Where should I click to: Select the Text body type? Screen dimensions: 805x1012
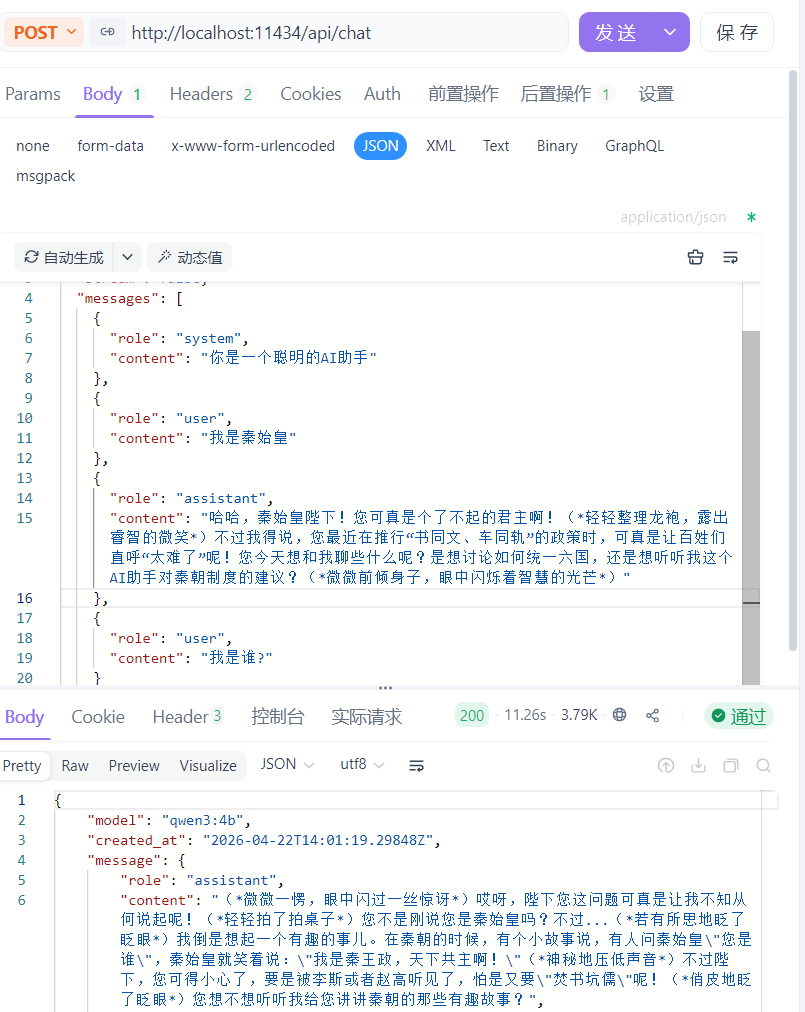[496, 146]
